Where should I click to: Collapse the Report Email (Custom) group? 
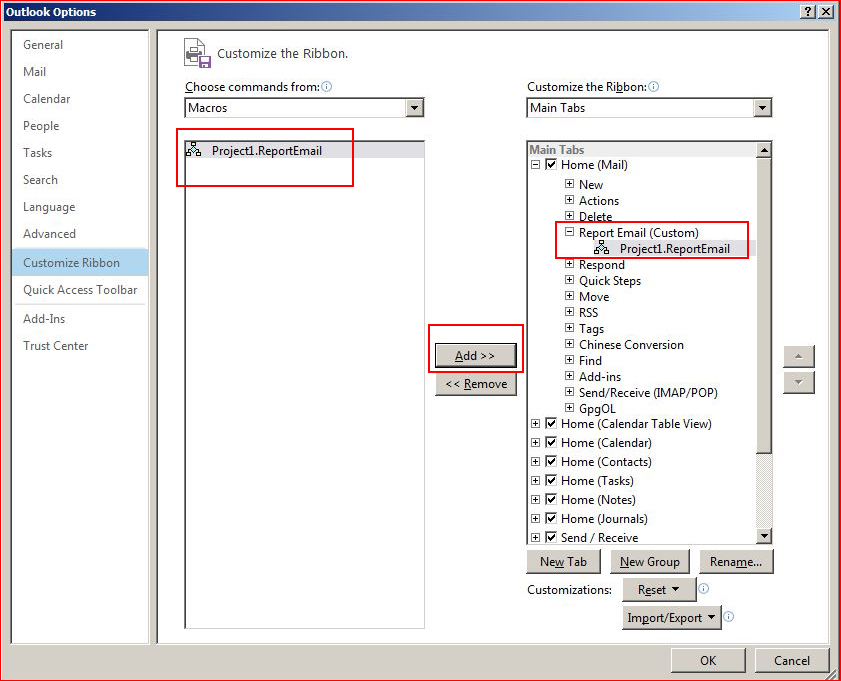coord(570,232)
